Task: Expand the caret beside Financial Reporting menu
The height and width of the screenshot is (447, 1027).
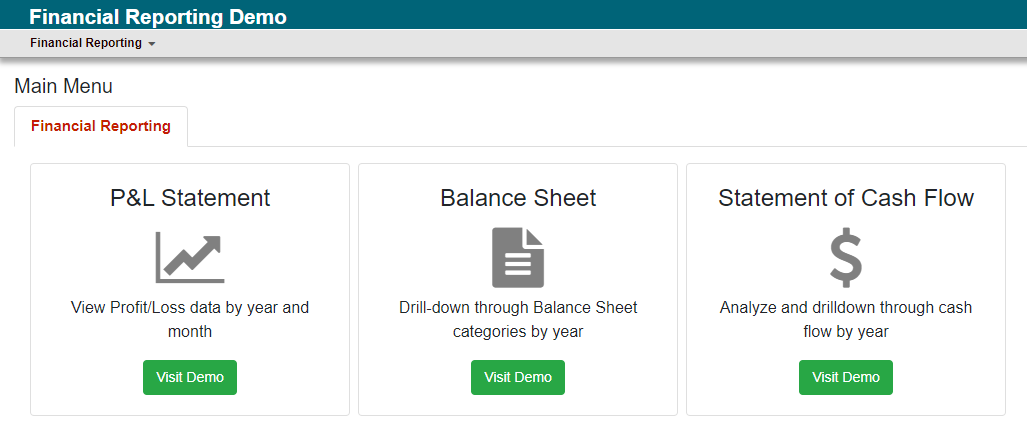Action: pos(151,44)
